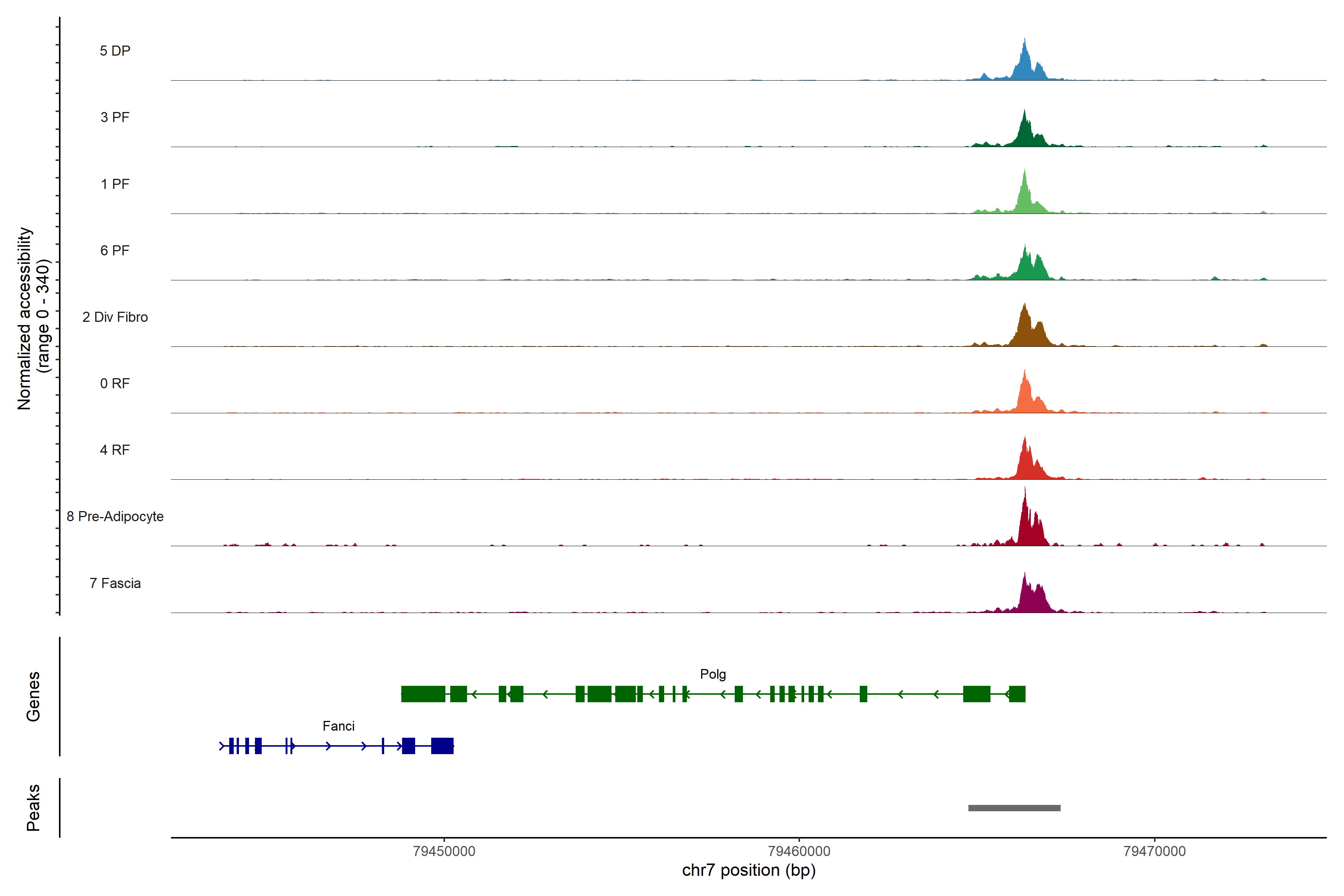1344x896 pixels.
Task: Click the 79460000 axis tick label
Action: point(799,851)
